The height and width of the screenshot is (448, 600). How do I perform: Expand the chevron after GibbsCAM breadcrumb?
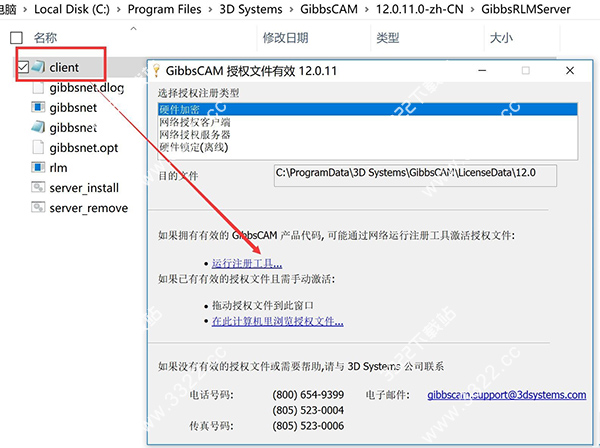click(x=367, y=9)
